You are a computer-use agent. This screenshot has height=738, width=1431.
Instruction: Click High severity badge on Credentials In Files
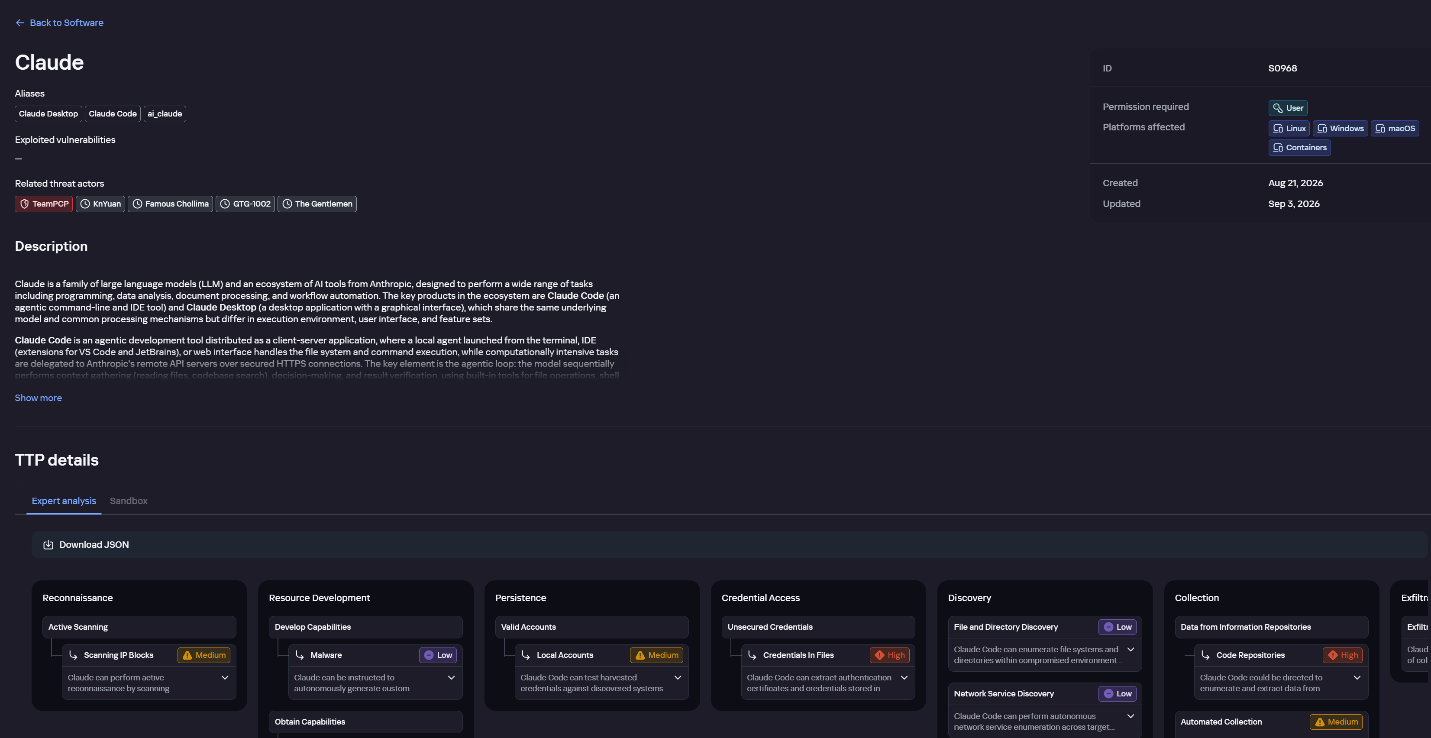(890, 655)
